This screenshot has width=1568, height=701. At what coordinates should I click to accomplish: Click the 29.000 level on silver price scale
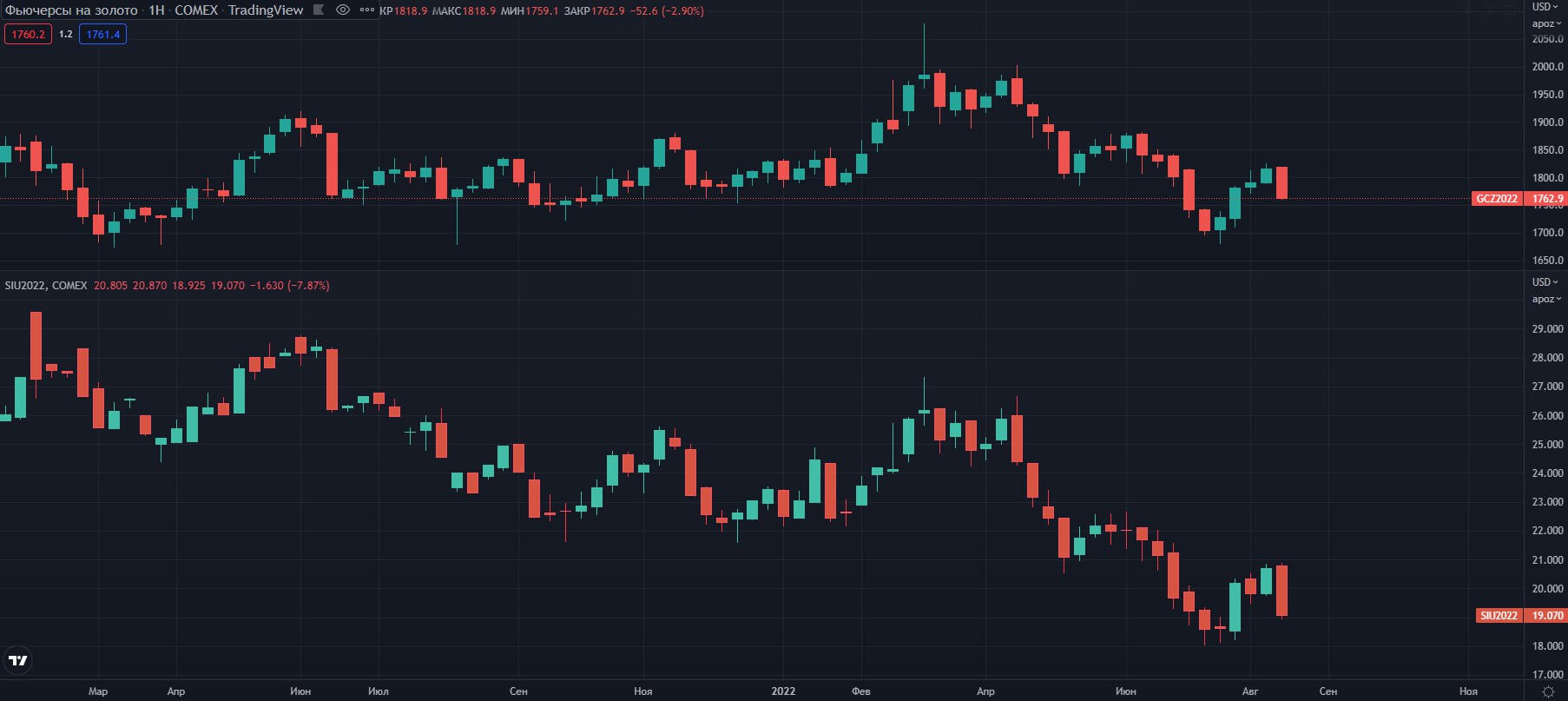[x=1547, y=329]
